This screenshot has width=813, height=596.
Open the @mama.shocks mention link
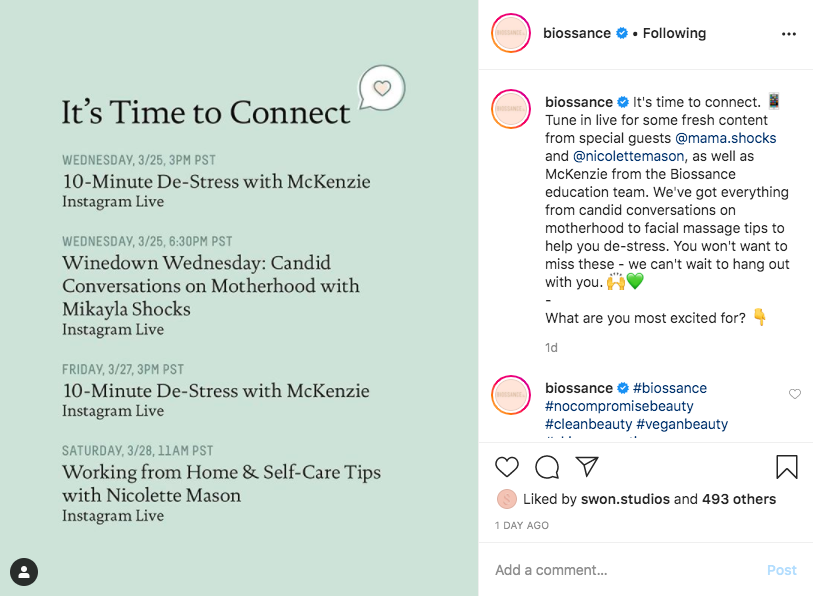click(x=726, y=138)
